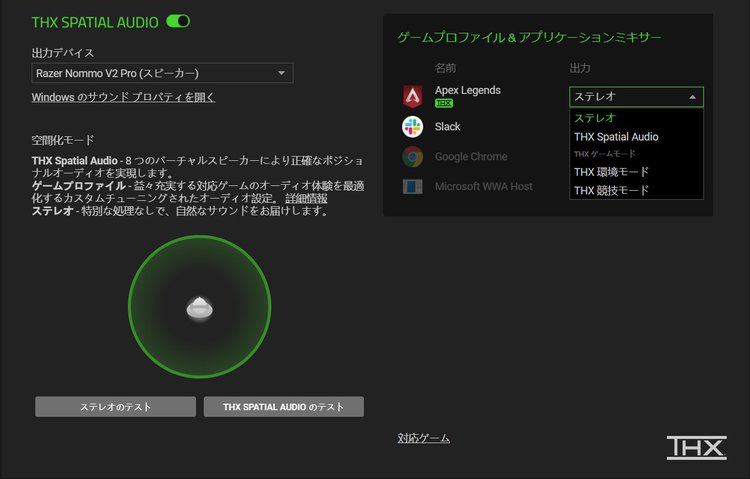Click the Apex Legends game icon
The width and height of the screenshot is (750, 479).
[412, 96]
